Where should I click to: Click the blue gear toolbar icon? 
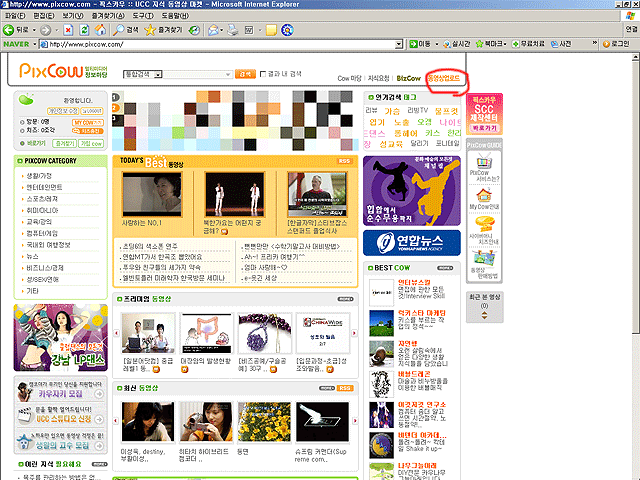pyautogui.click(x=287, y=30)
